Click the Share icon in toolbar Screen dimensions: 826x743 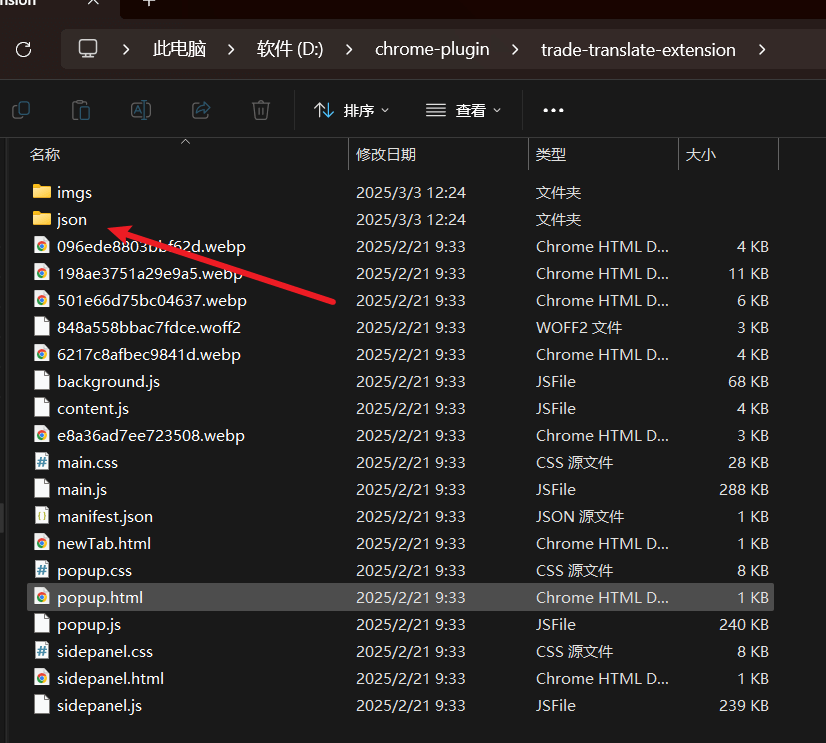coord(201,110)
